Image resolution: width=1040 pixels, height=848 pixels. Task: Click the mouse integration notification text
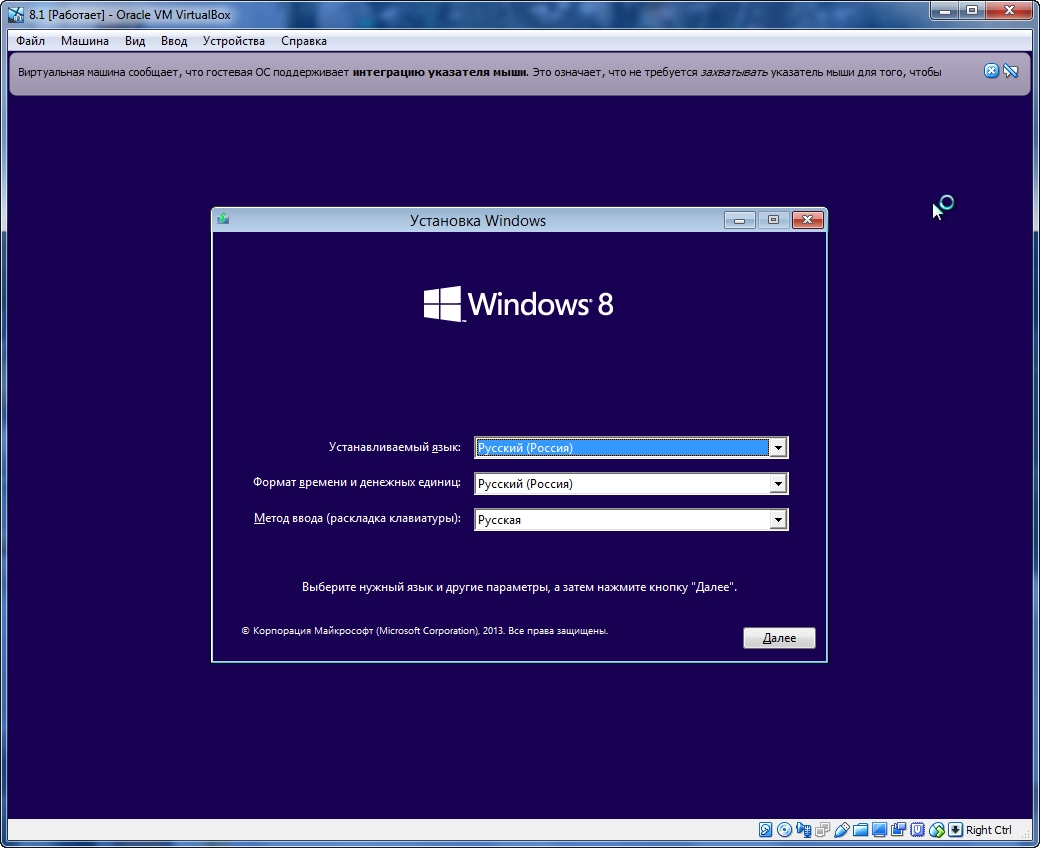pos(480,72)
